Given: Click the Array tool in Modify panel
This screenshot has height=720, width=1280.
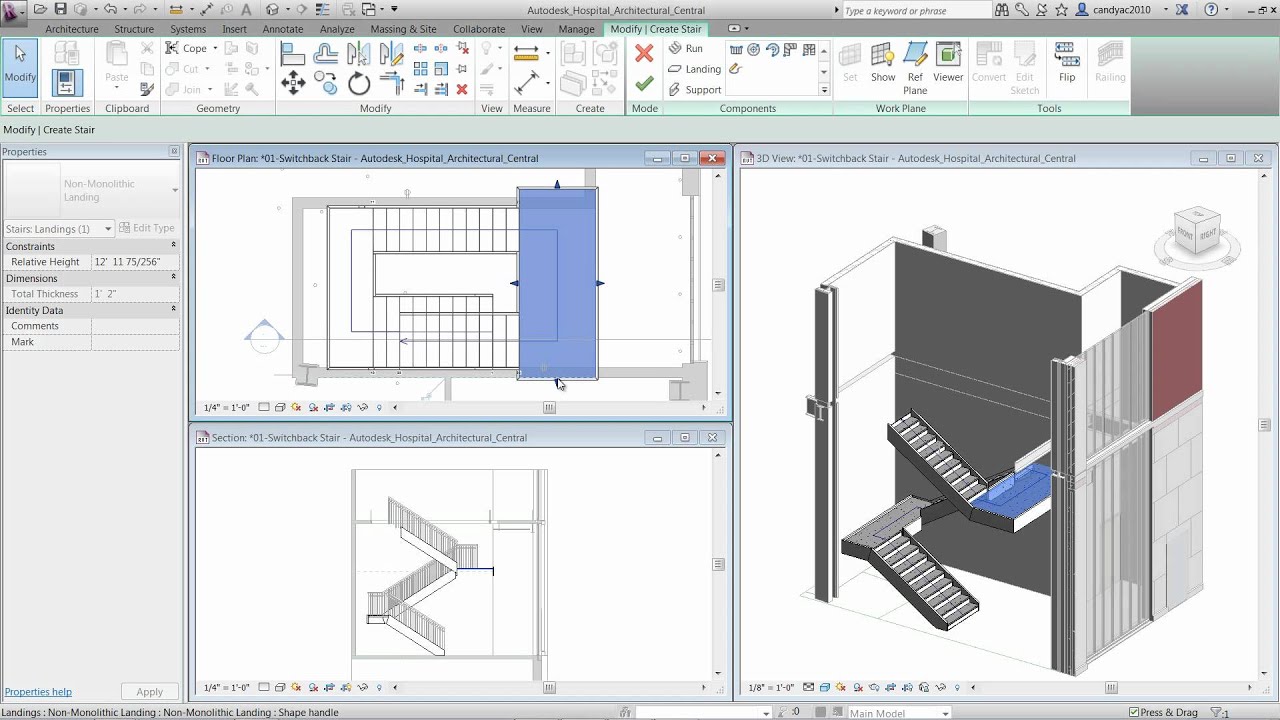Looking at the screenshot, I should pos(420,69).
